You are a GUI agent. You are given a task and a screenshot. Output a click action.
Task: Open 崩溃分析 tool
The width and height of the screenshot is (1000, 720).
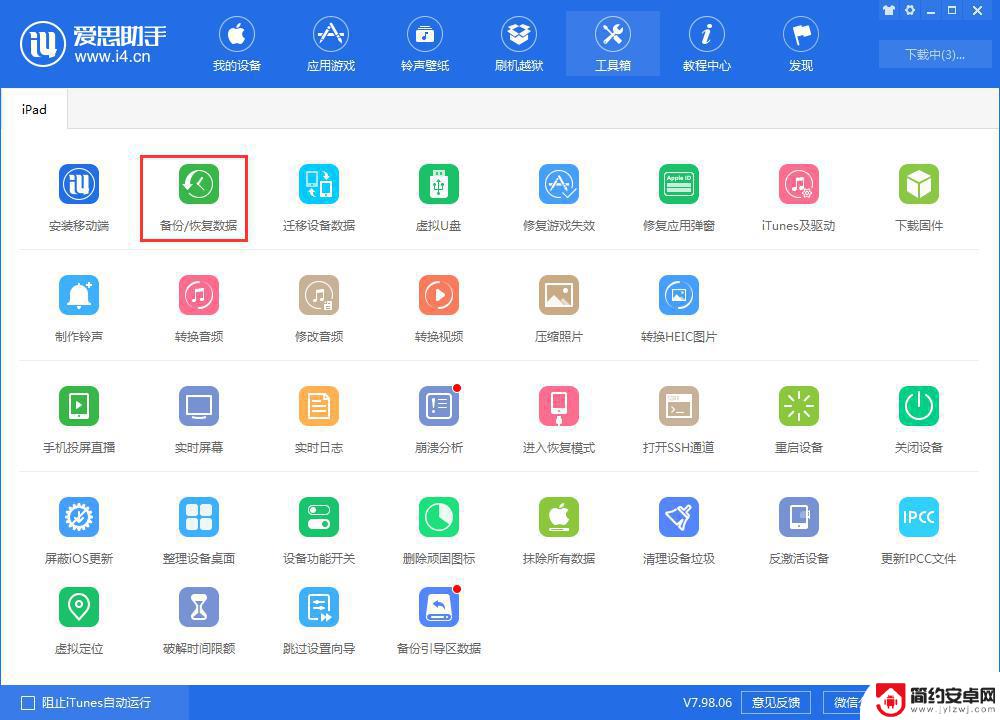pyautogui.click(x=439, y=406)
